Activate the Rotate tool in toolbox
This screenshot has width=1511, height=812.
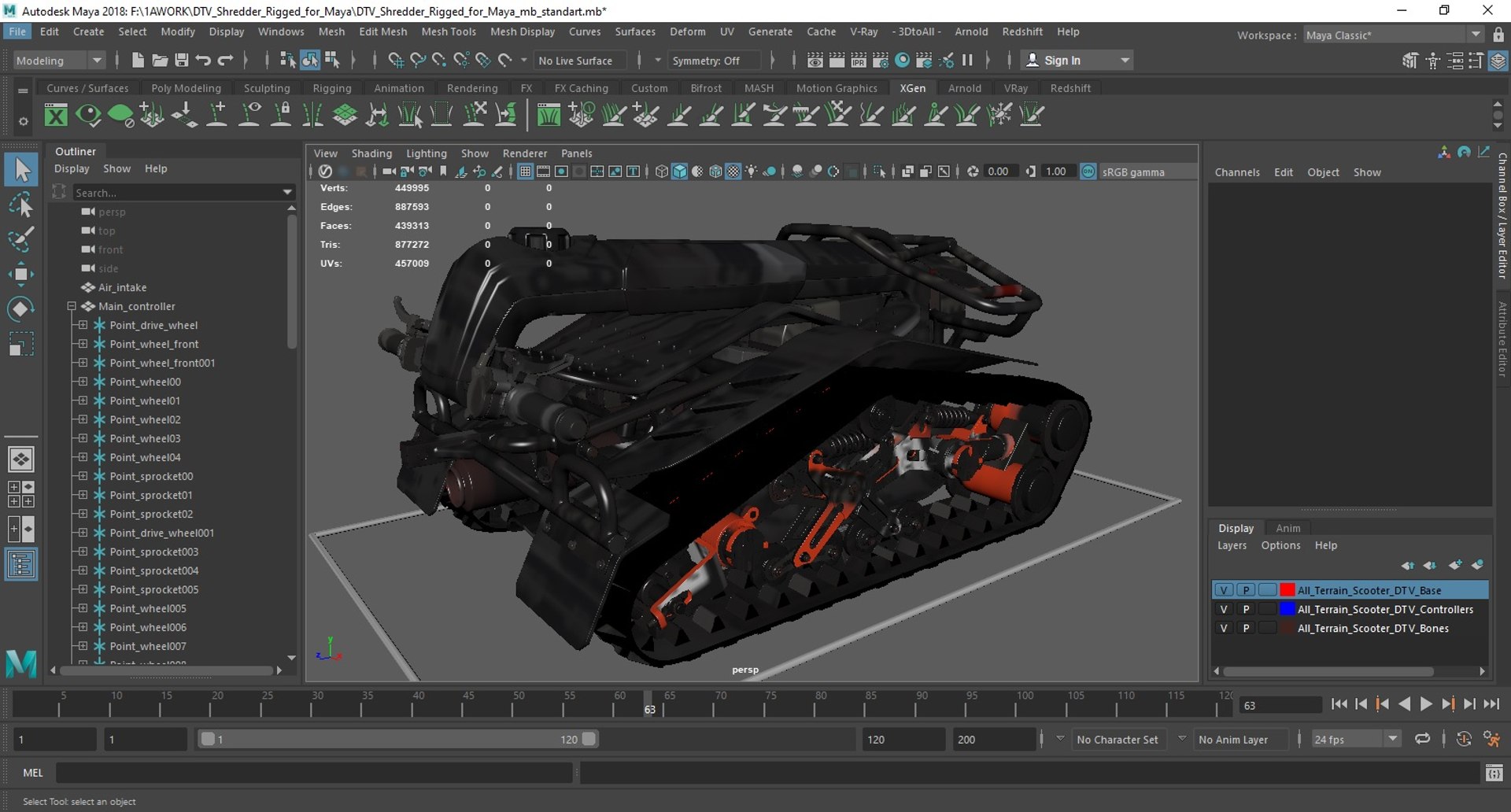(21, 308)
